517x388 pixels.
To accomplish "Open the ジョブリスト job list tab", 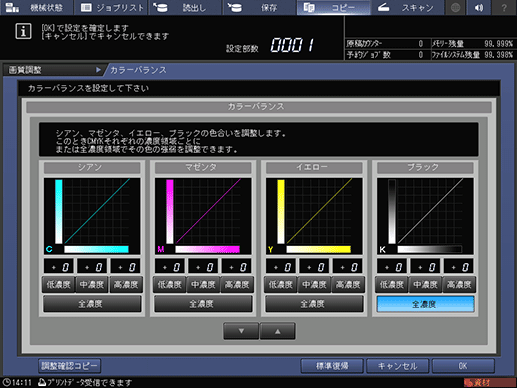I will (x=111, y=7).
